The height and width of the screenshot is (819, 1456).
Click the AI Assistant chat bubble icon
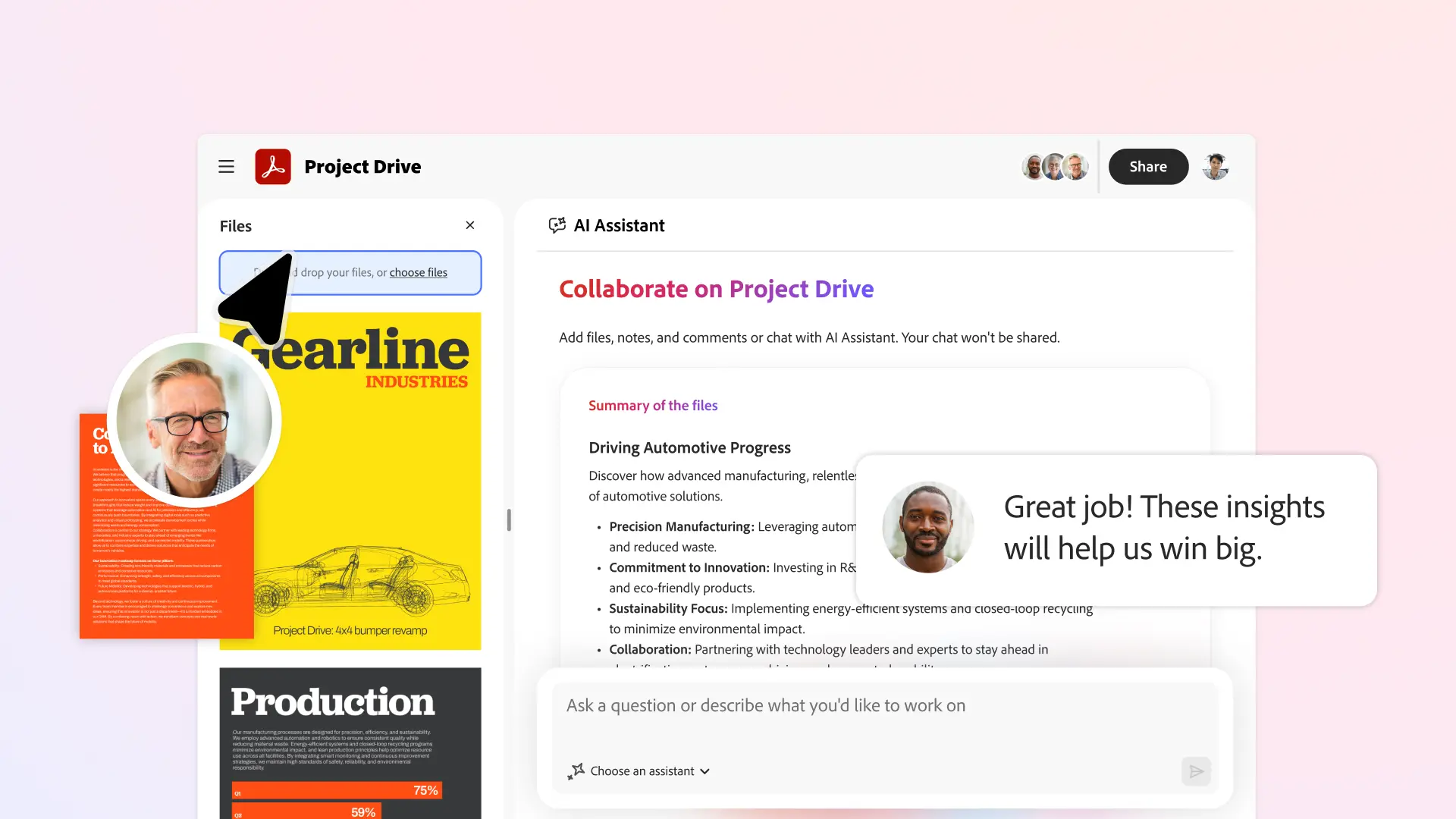[x=557, y=225]
